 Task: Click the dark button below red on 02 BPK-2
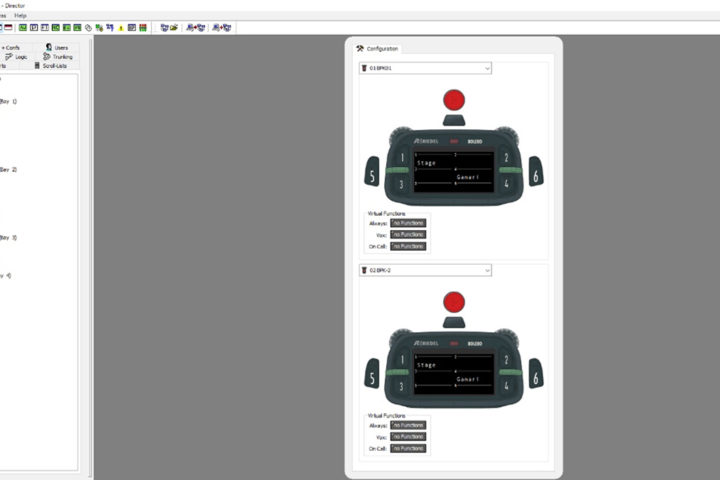tap(454, 322)
